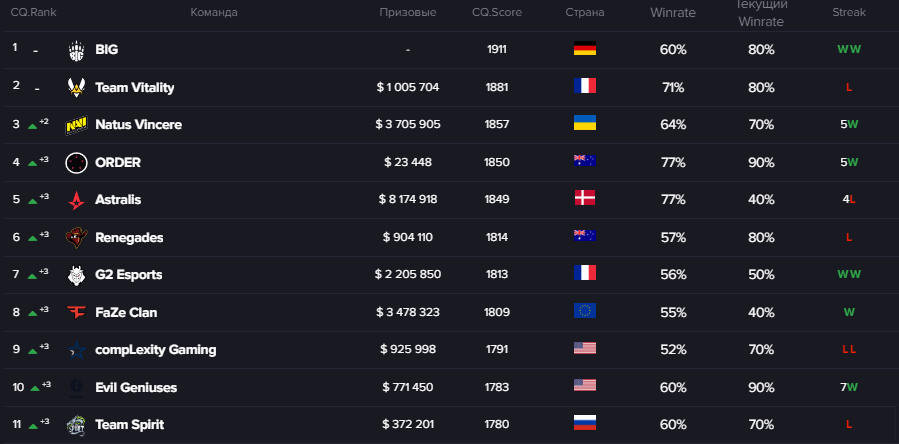Click the FaZe Clan logo icon

[77, 312]
